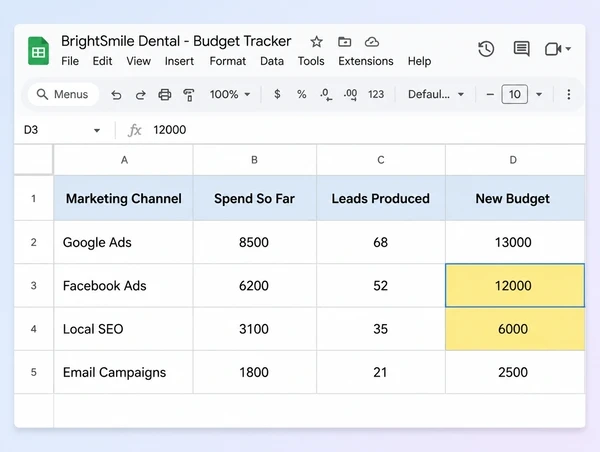Screen dimensions: 600x452
Task: Select the Google Ads cell
Action: 124,242
